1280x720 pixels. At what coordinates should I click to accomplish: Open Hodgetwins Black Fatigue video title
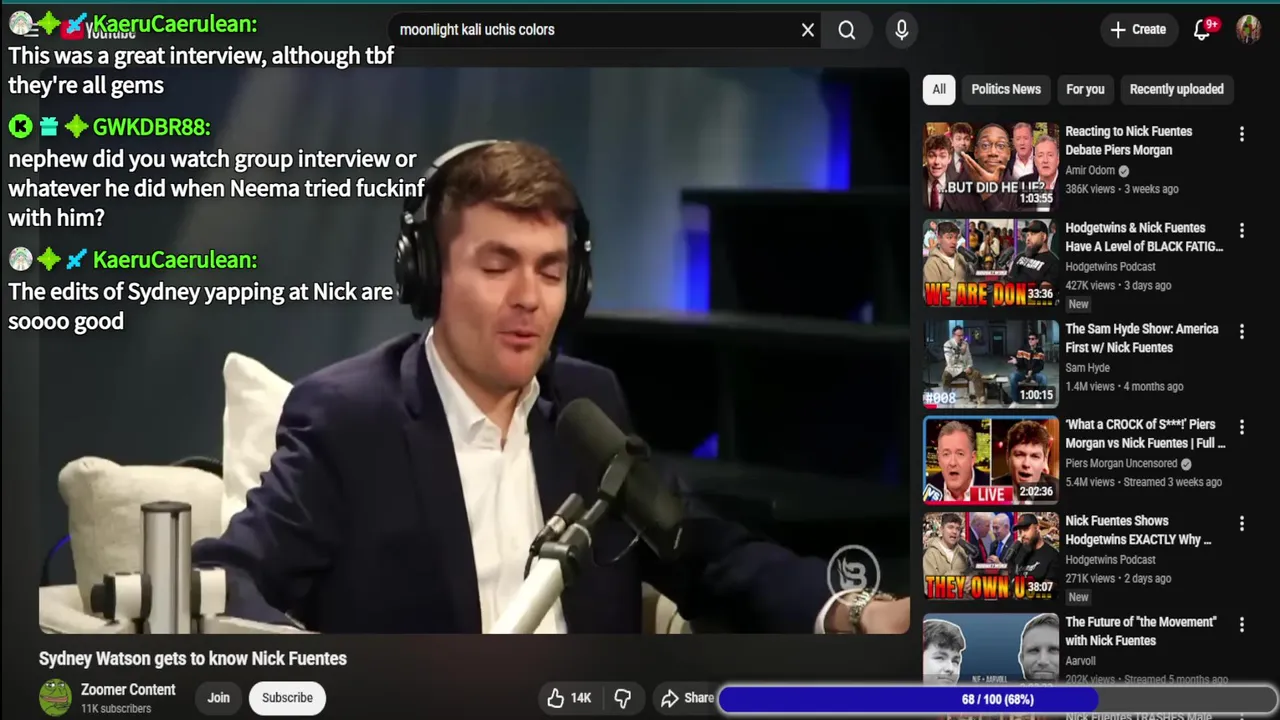click(1144, 237)
